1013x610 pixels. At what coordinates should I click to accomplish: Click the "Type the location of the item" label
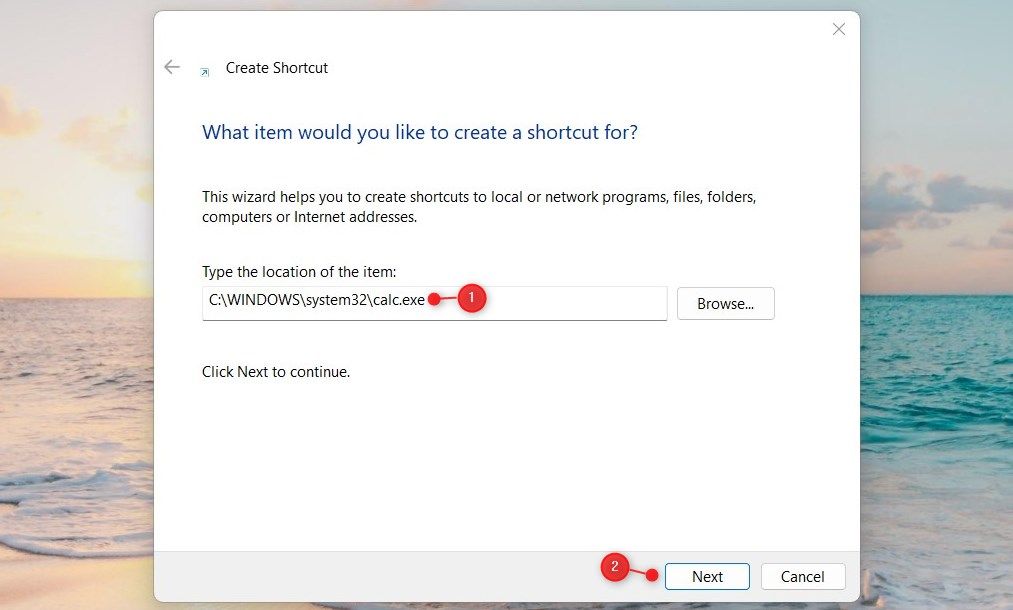coord(299,272)
